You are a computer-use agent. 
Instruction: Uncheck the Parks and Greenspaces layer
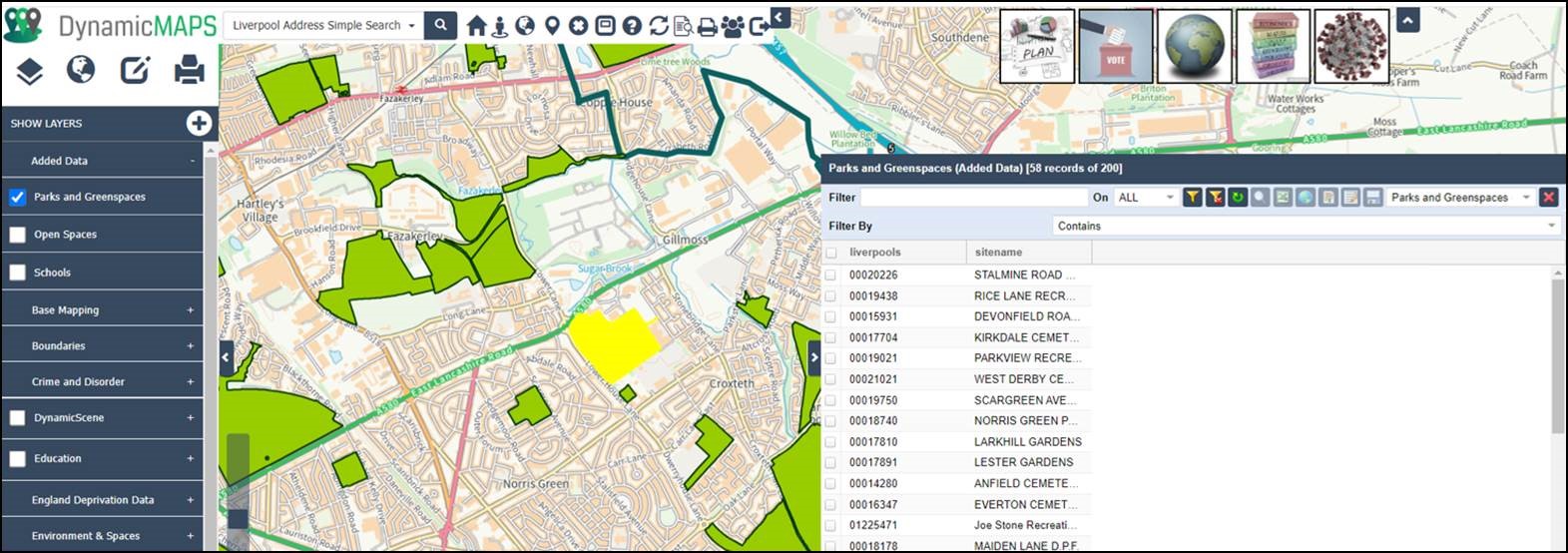(17, 197)
